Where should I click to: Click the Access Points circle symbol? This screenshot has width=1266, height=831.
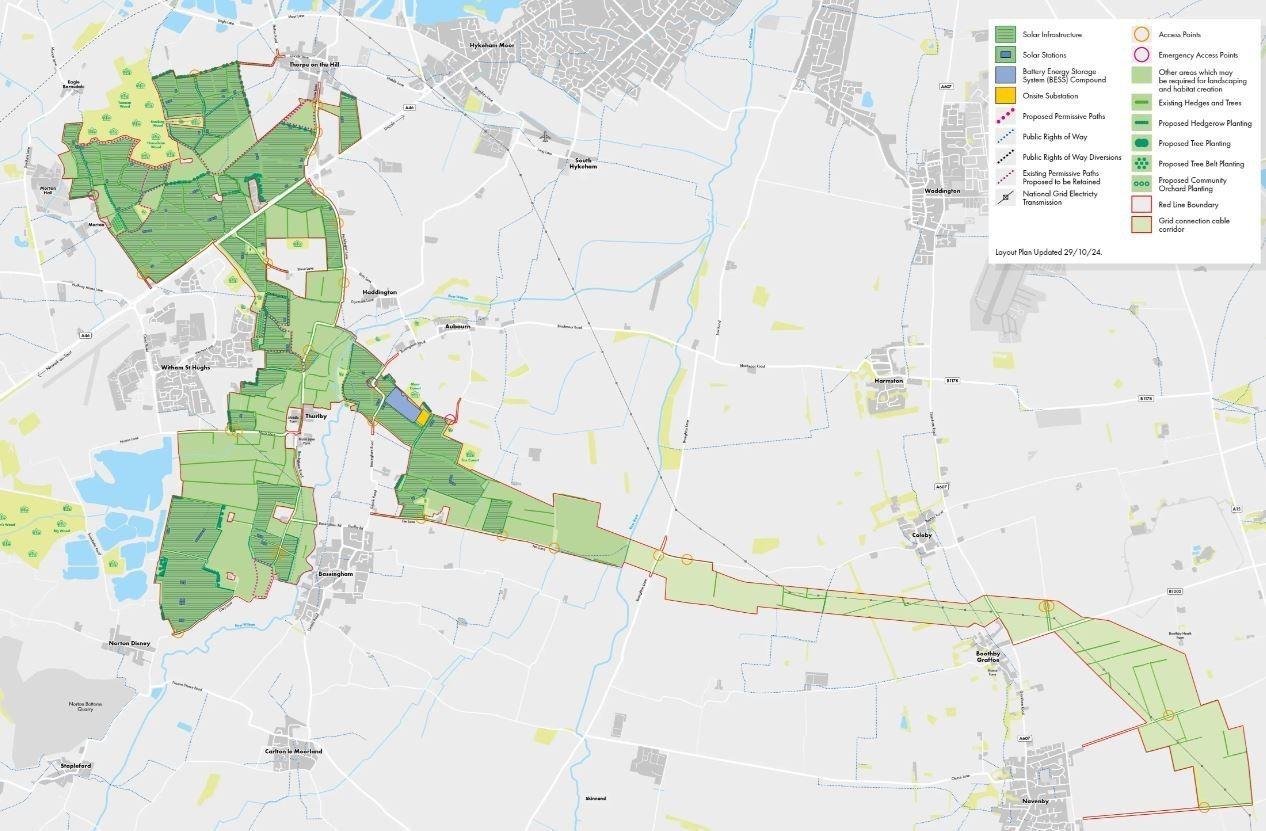pos(1142,34)
